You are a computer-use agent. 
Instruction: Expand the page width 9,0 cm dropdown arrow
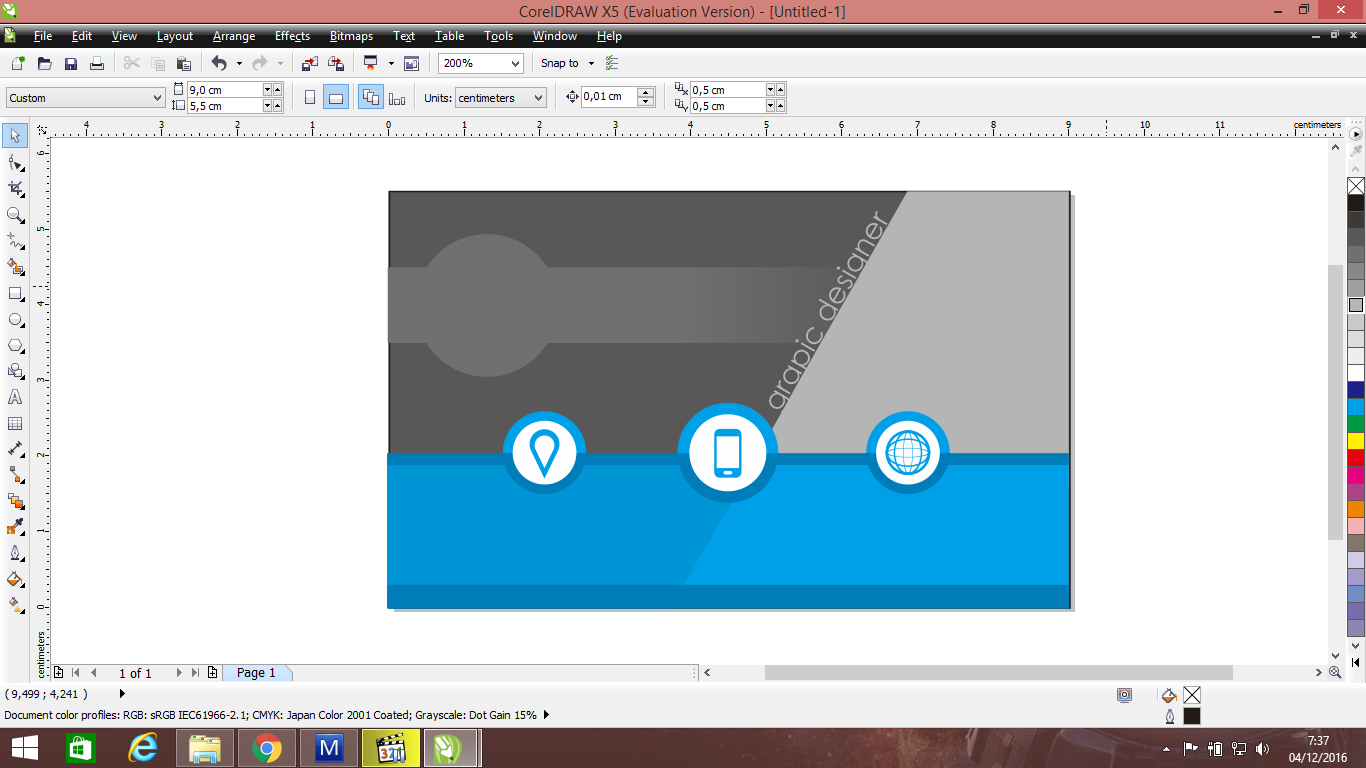267,90
